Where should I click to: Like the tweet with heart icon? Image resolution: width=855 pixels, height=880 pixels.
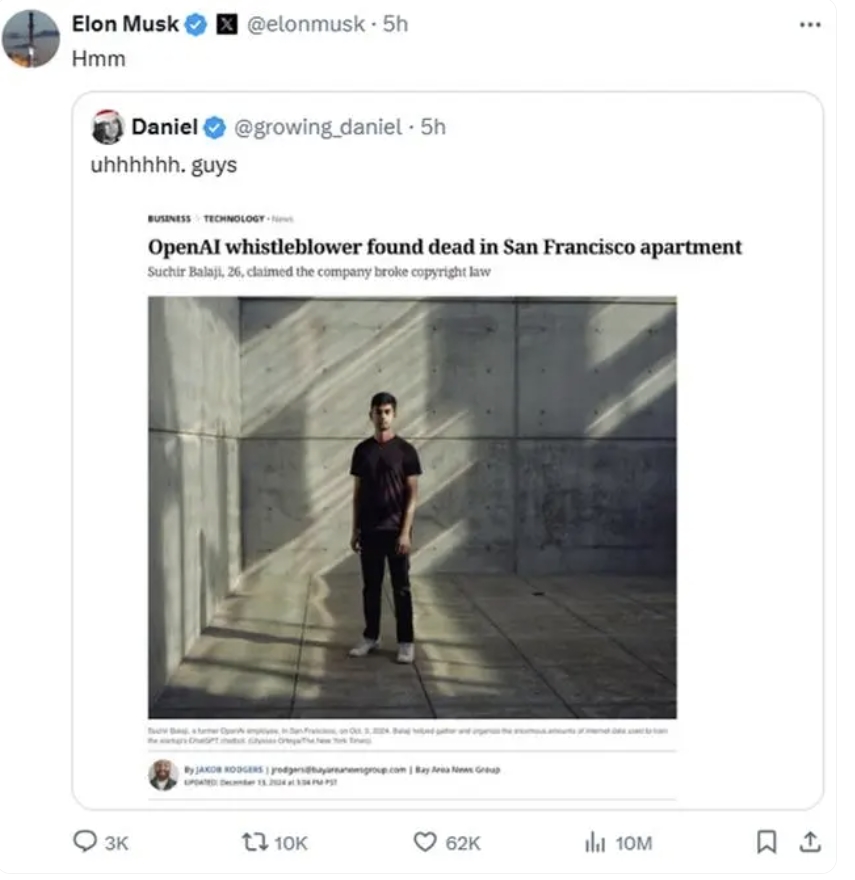[425, 842]
